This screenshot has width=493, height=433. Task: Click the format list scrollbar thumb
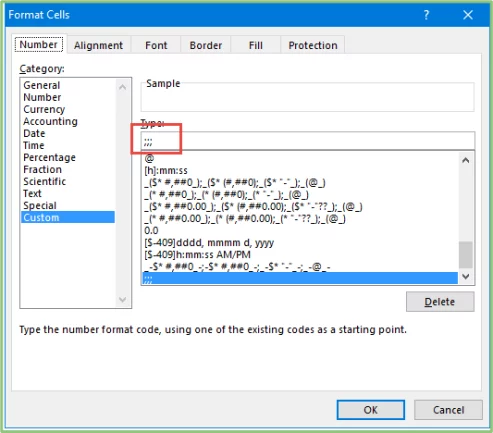tap(466, 255)
